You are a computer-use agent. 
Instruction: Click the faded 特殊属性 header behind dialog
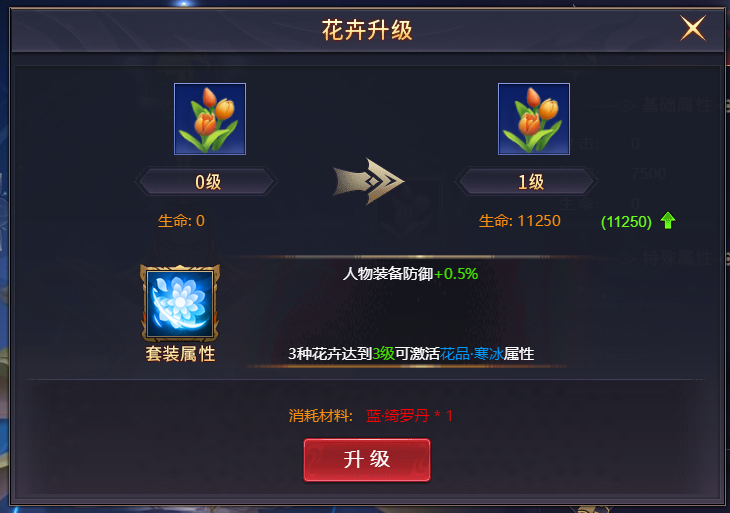677,257
